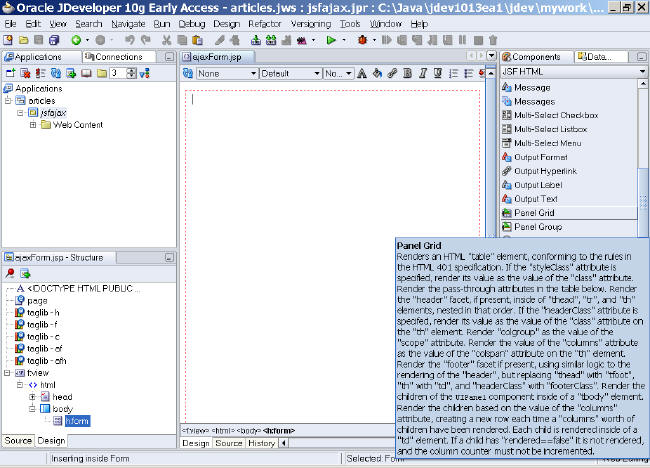Click the Unordered list icon
The height and width of the screenshot is (468, 650).
point(469,73)
